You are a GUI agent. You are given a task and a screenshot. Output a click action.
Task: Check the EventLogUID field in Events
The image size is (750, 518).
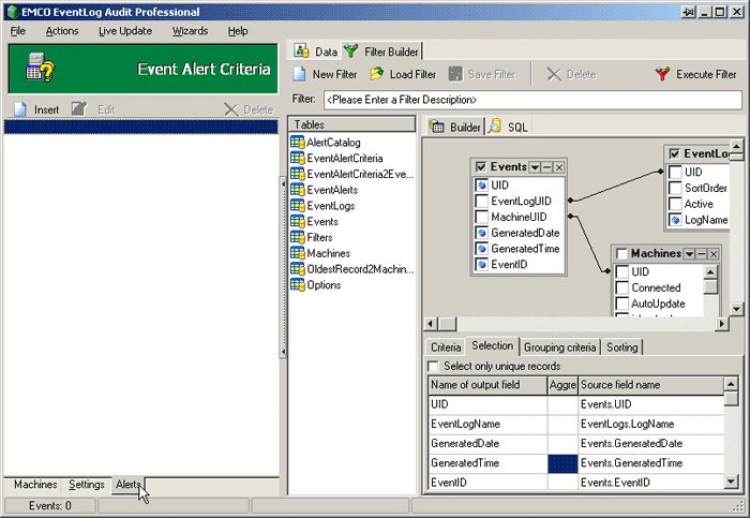tap(482, 201)
